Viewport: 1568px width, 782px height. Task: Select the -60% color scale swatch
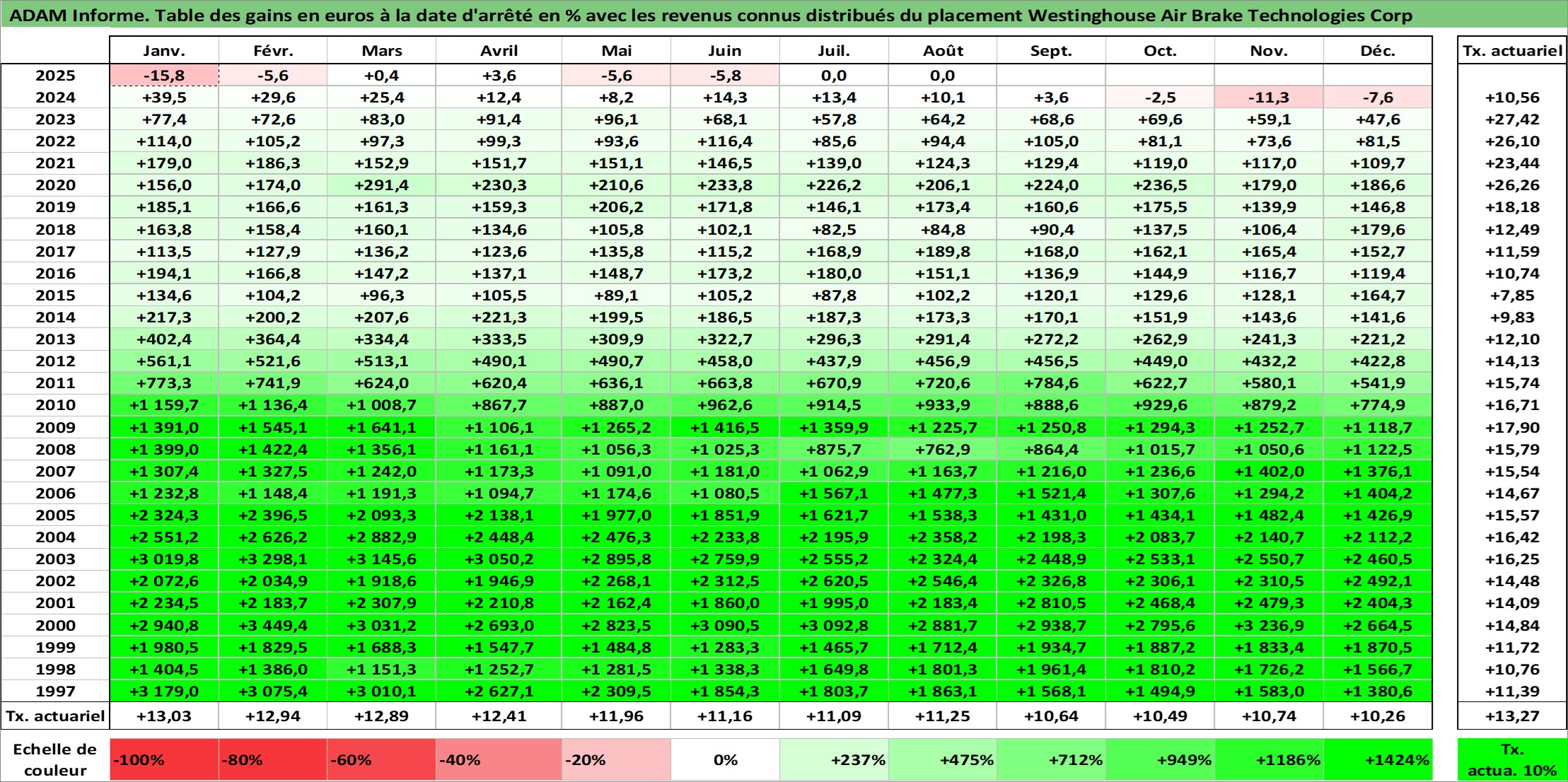point(381,760)
